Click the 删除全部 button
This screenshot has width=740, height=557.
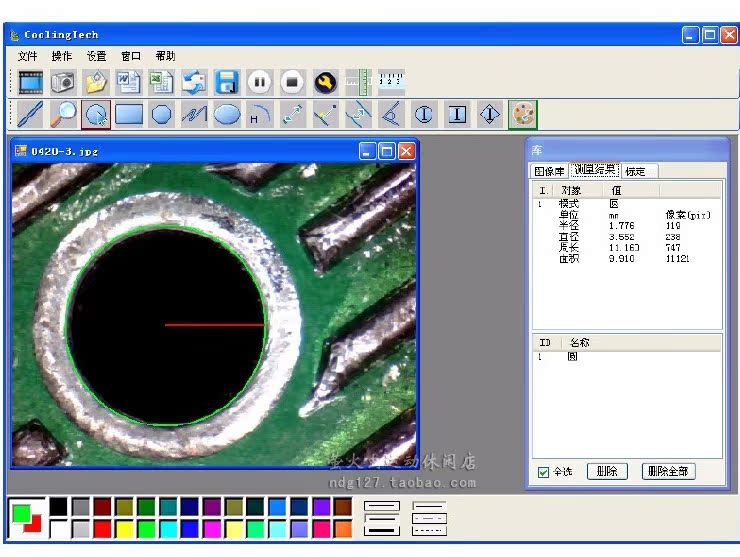point(668,472)
